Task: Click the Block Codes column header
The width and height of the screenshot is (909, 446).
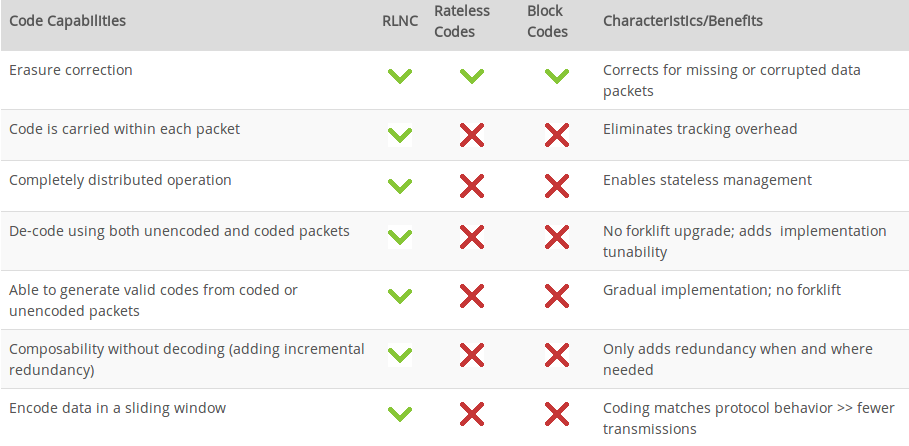Action: pyautogui.click(x=547, y=21)
